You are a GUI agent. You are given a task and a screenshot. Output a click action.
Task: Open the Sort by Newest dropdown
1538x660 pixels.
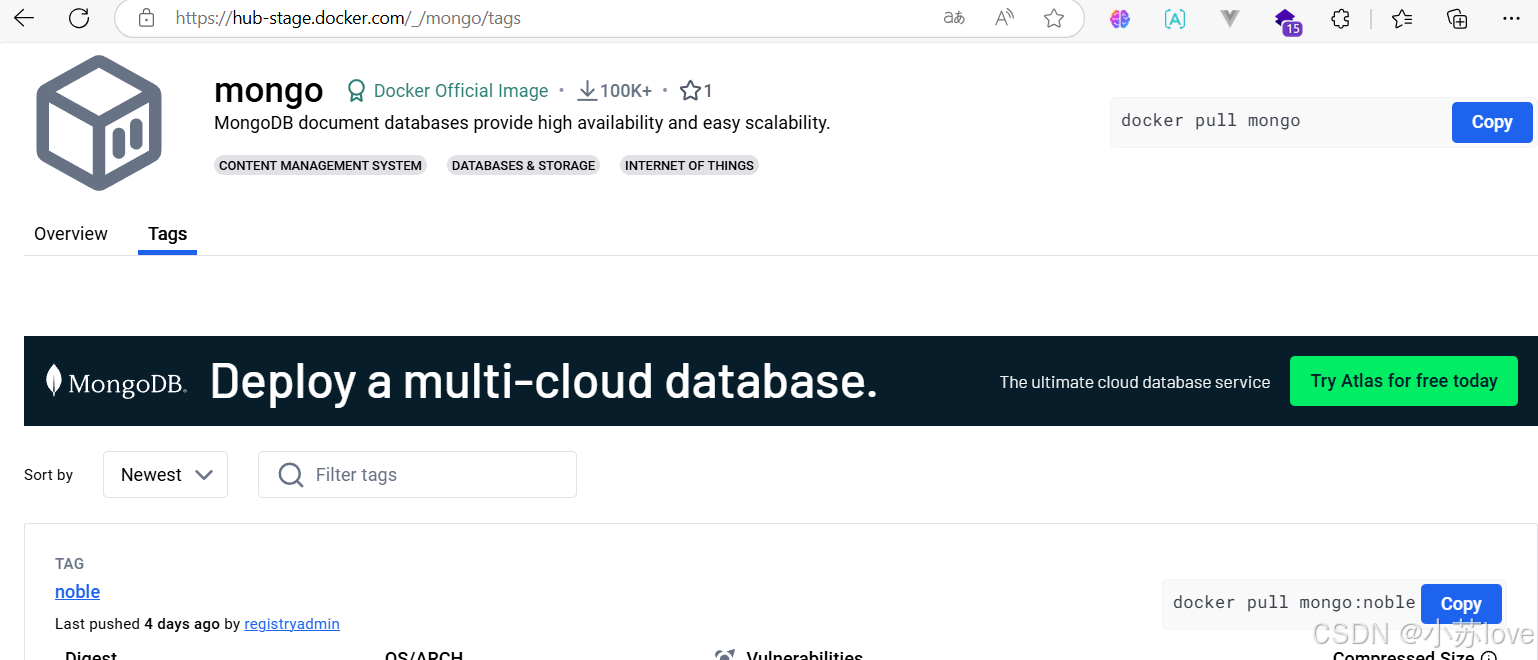pos(165,475)
